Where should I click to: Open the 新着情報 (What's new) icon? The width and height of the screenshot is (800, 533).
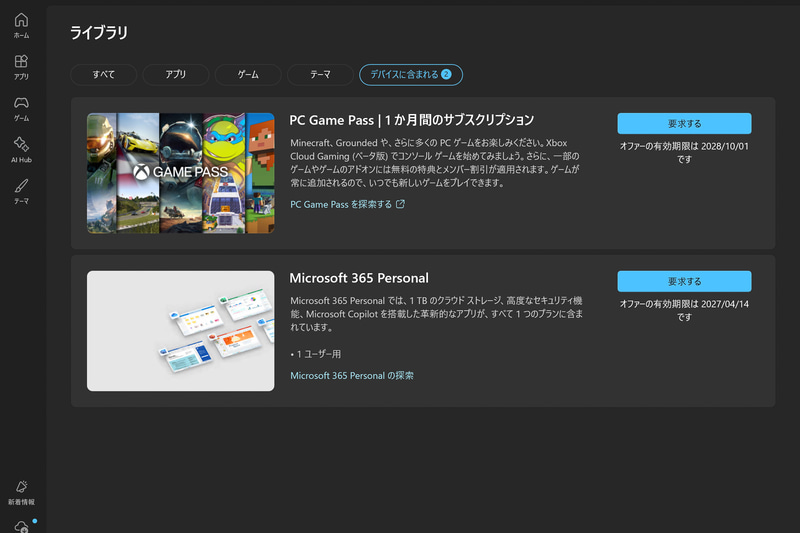tap(21, 492)
